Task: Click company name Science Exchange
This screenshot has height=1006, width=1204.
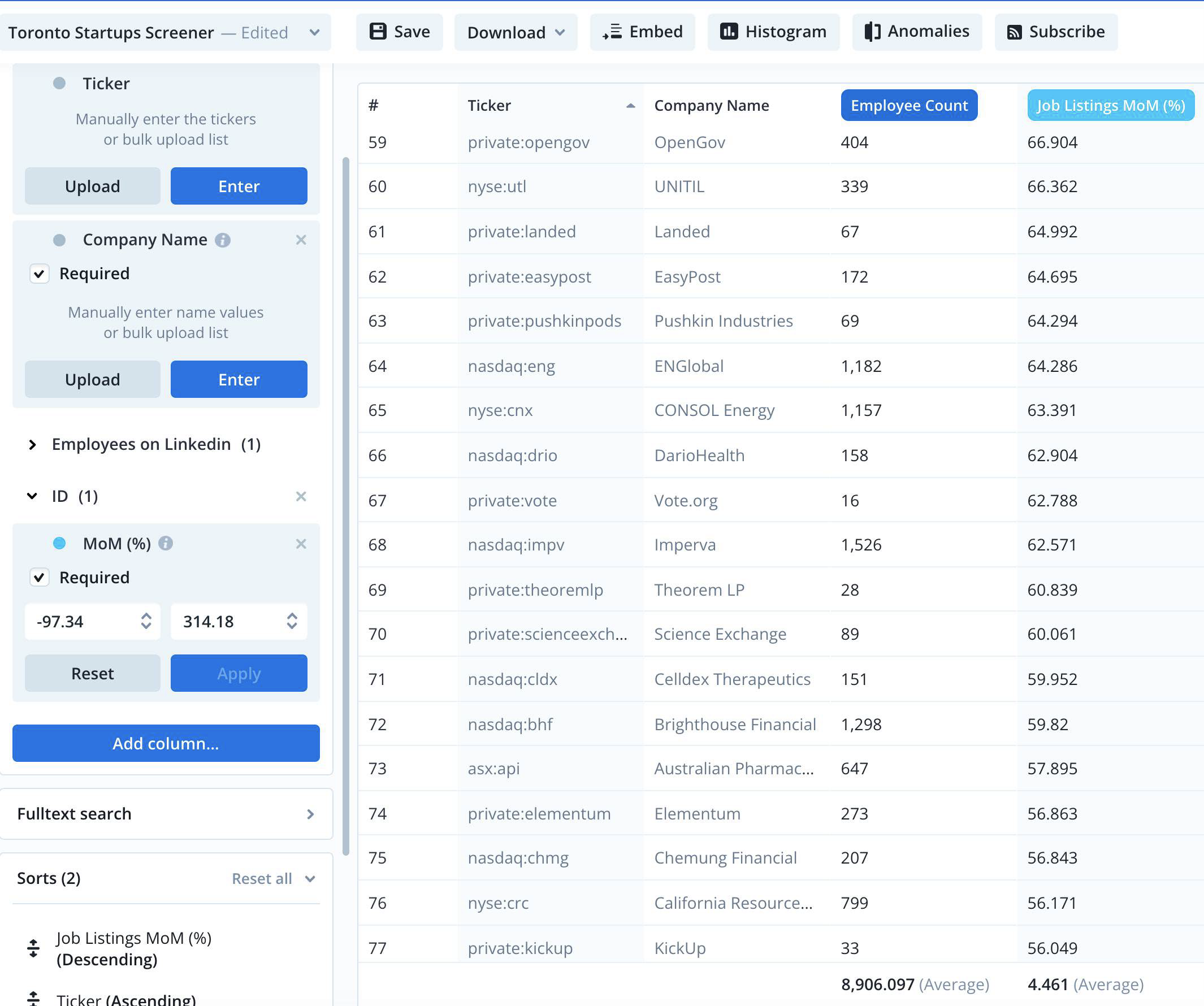Action: [x=720, y=634]
